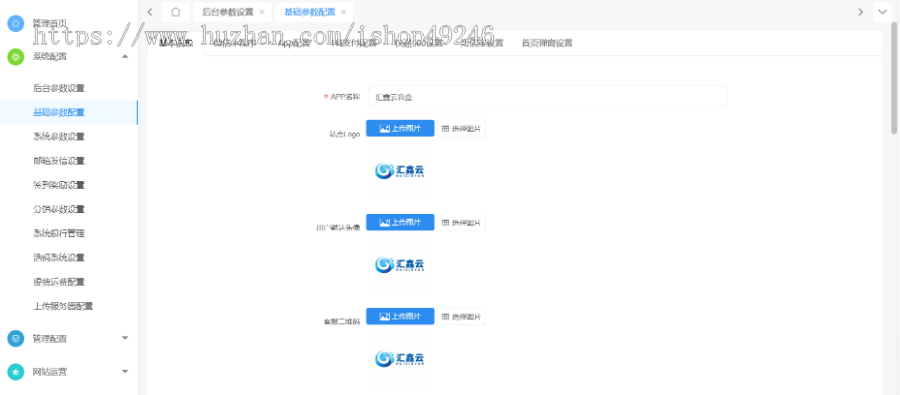
Task: Show earlier tabs with left arrow
Action: tap(150, 11)
